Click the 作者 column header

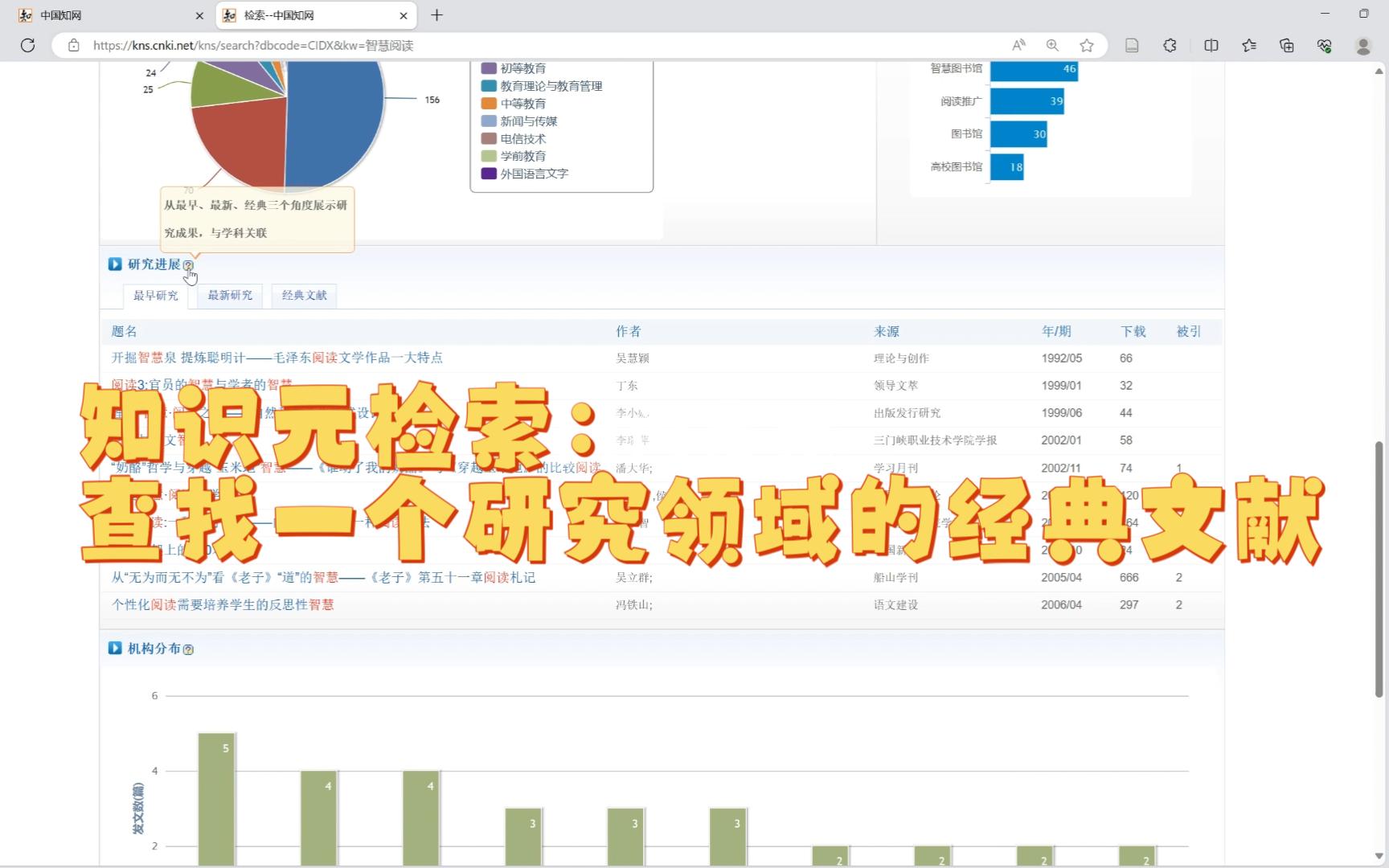click(x=629, y=331)
